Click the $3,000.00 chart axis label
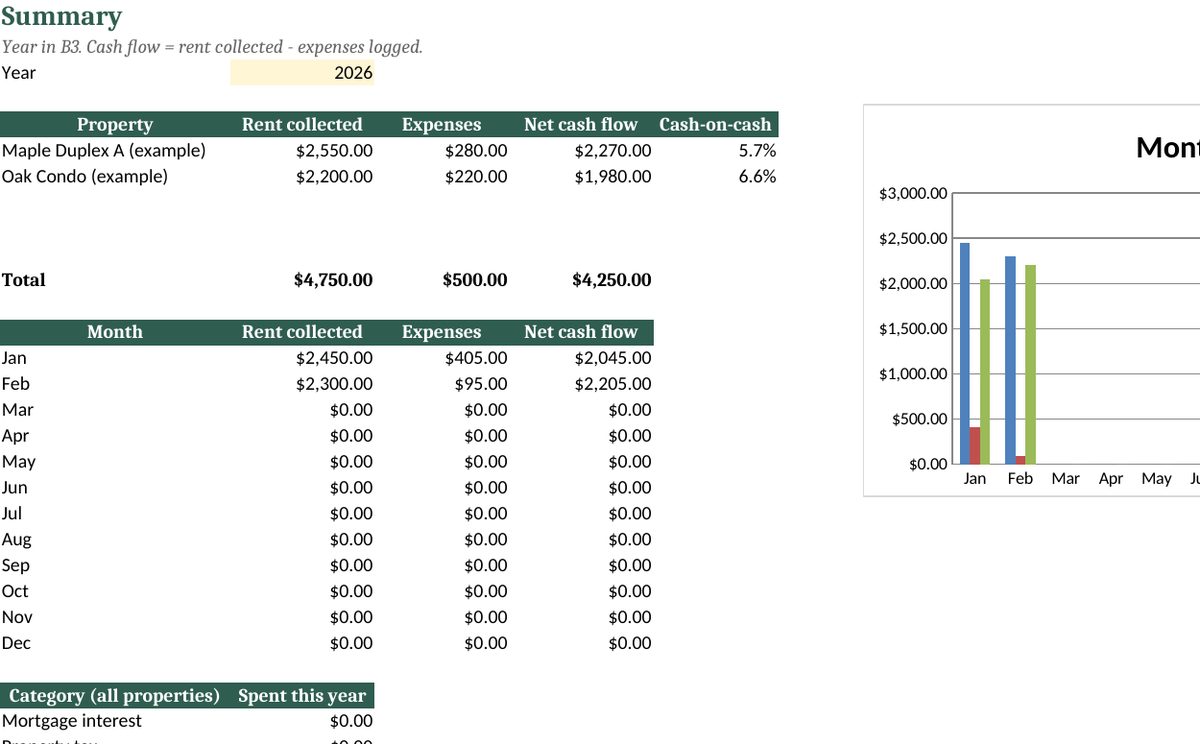 pos(913,194)
